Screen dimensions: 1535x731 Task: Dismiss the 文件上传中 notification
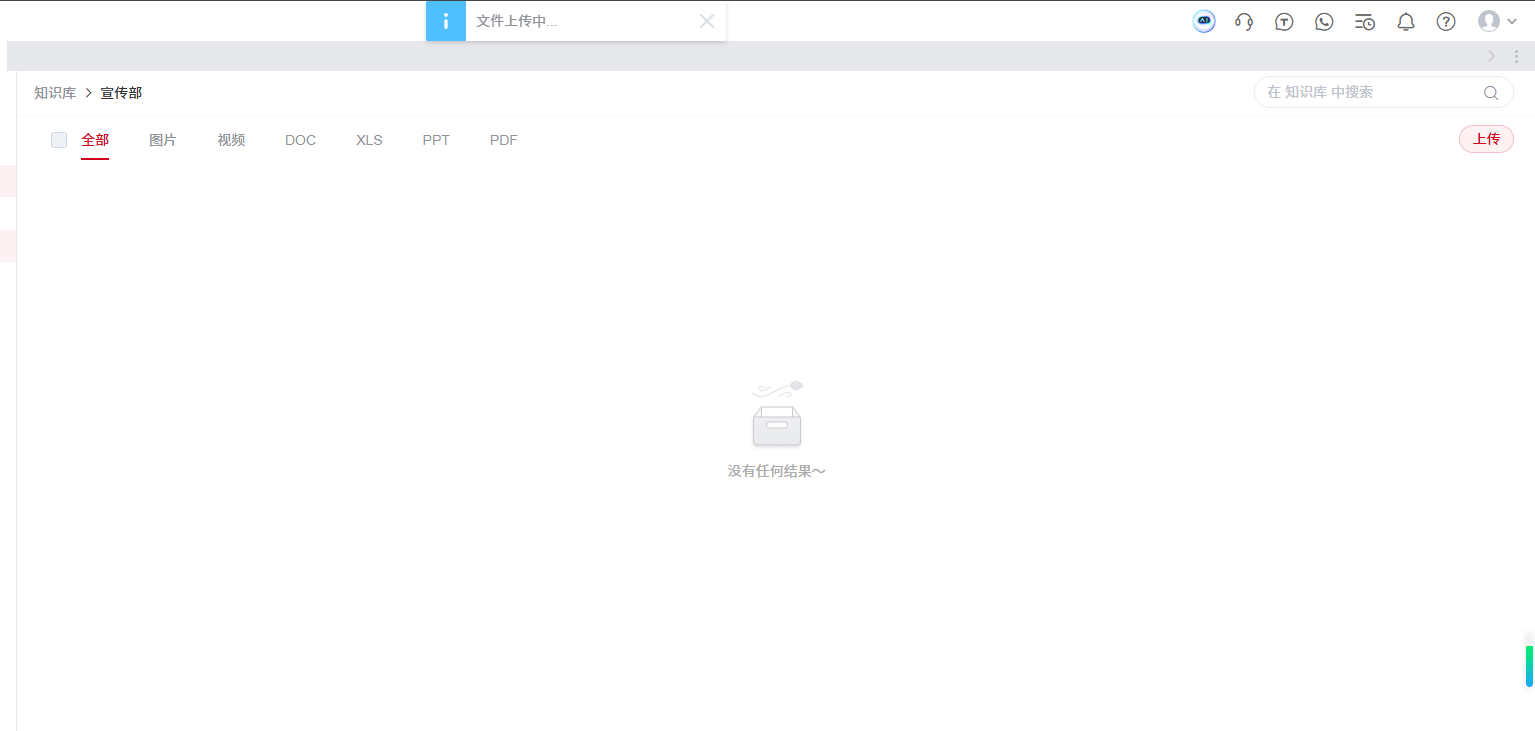point(707,21)
